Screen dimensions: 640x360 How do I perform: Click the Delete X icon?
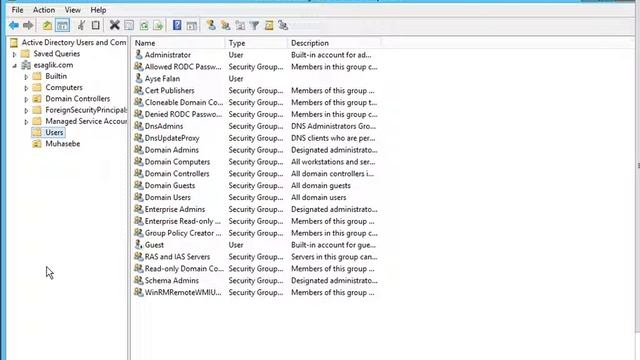coord(114,26)
